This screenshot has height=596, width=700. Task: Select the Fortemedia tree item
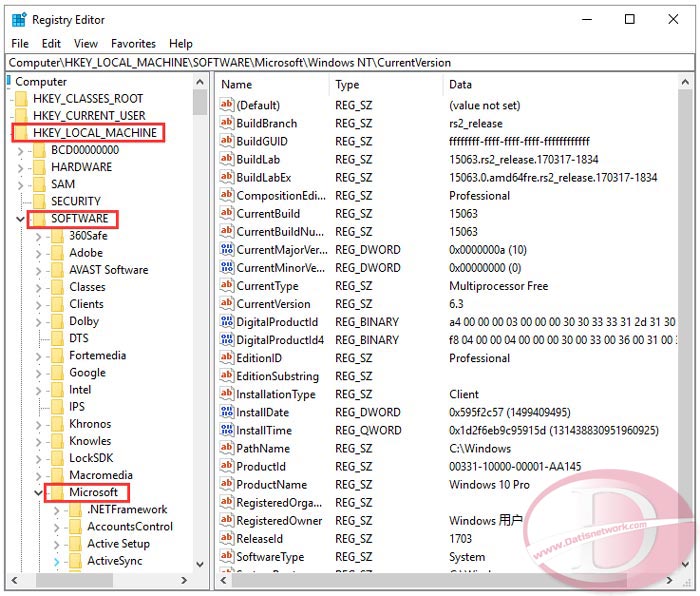pyautogui.click(x=97, y=355)
